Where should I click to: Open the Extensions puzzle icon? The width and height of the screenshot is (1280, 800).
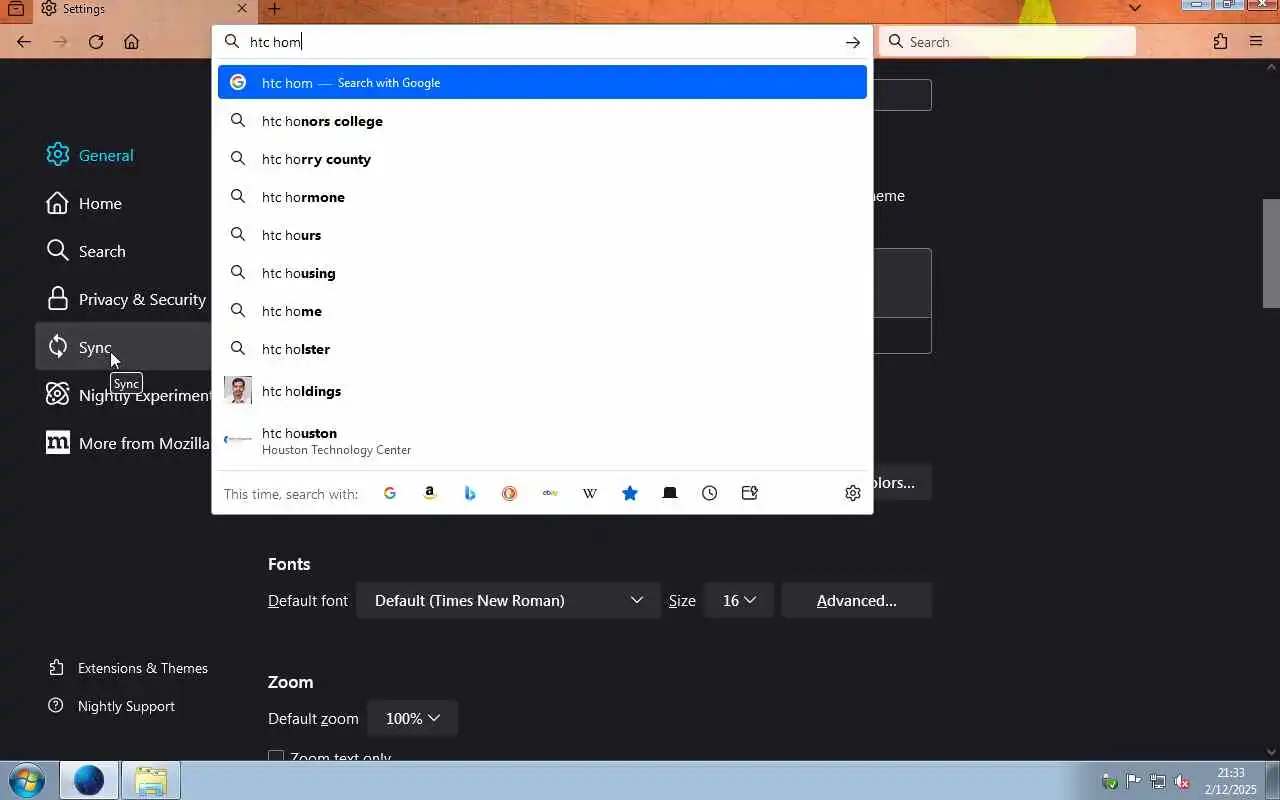(x=1220, y=42)
